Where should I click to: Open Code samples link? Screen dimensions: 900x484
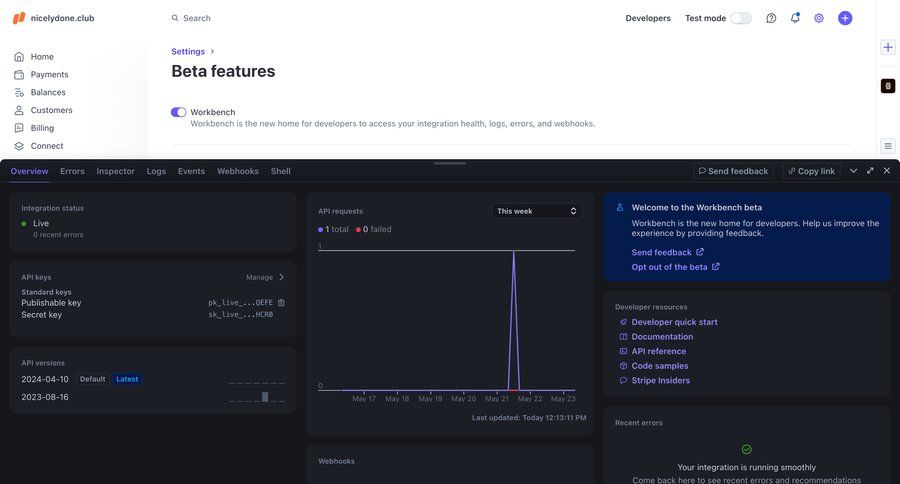tap(660, 366)
